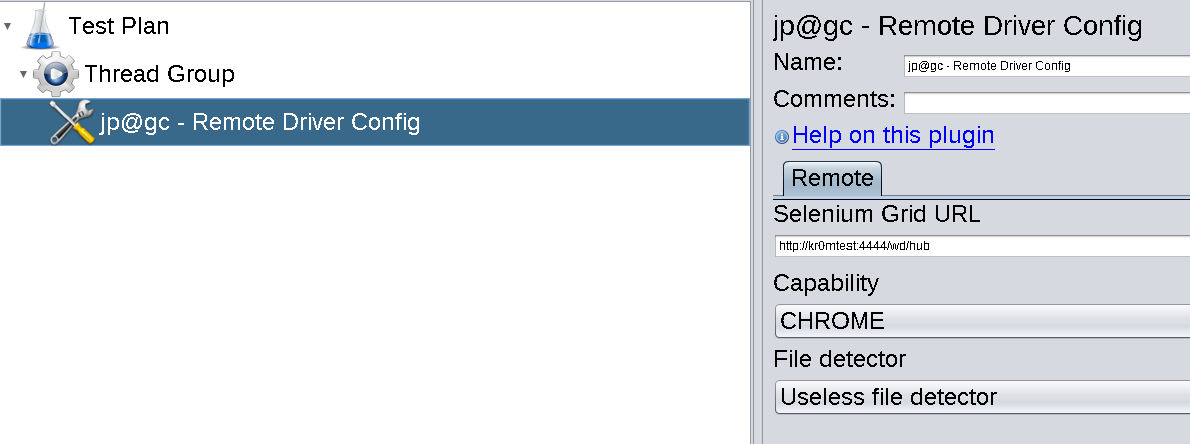The image size is (1190, 444).
Task: Open the Help on this plugin link
Action: coord(893,135)
